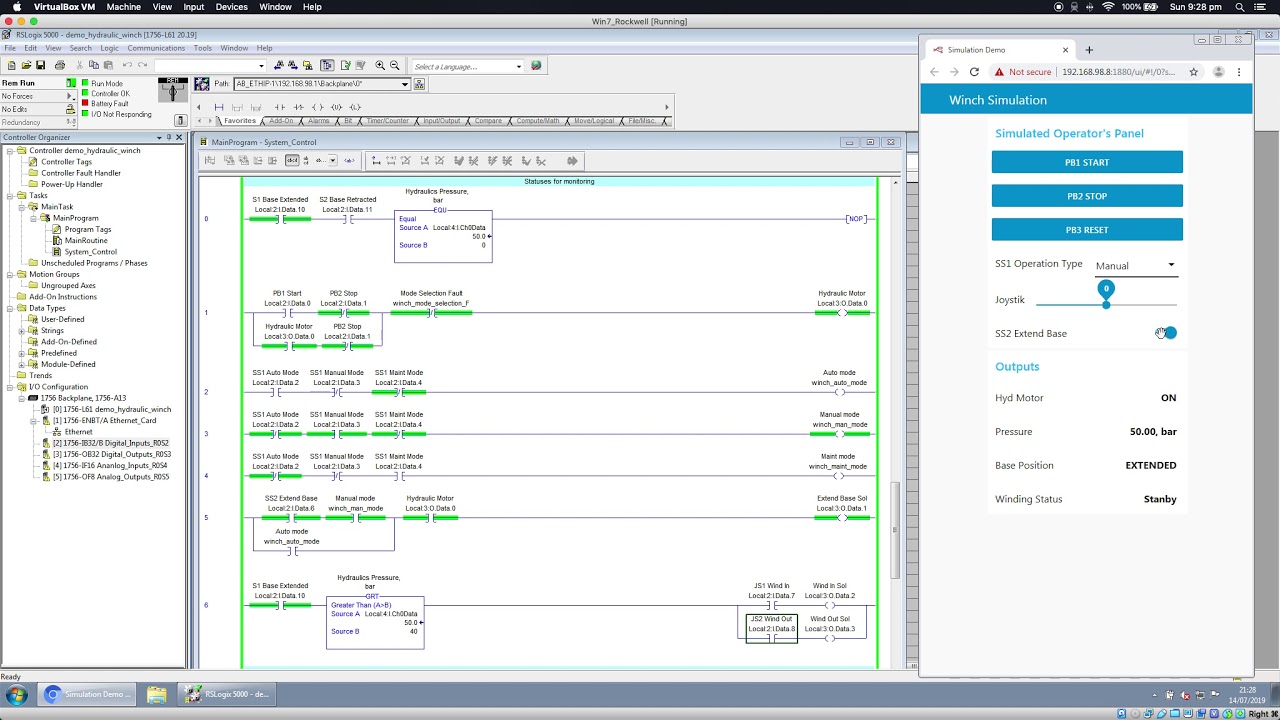Open the Logic menu in RSLogix

pyautogui.click(x=109, y=48)
